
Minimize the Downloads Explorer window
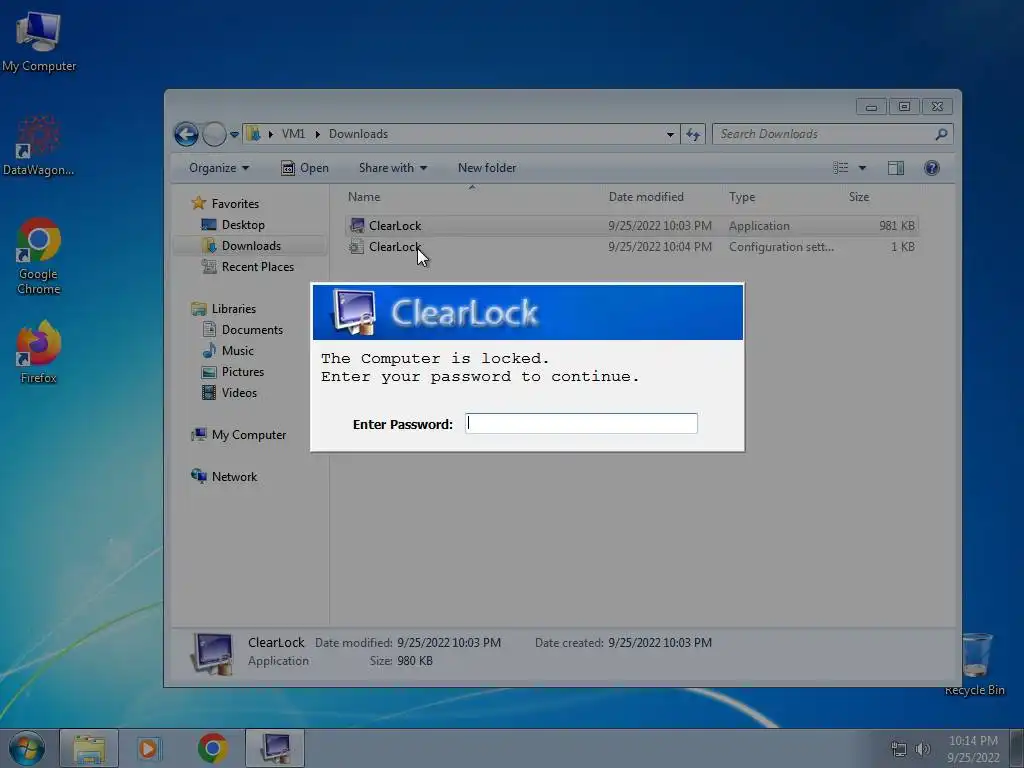pos(871,106)
